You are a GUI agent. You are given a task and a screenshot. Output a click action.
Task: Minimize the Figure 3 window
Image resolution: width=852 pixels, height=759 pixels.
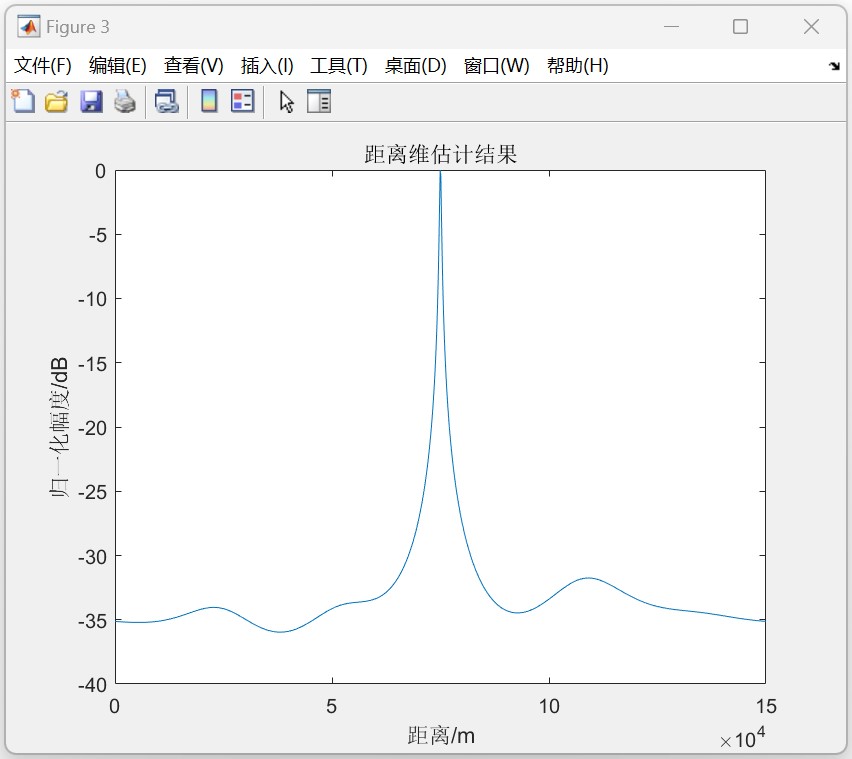pos(672,26)
